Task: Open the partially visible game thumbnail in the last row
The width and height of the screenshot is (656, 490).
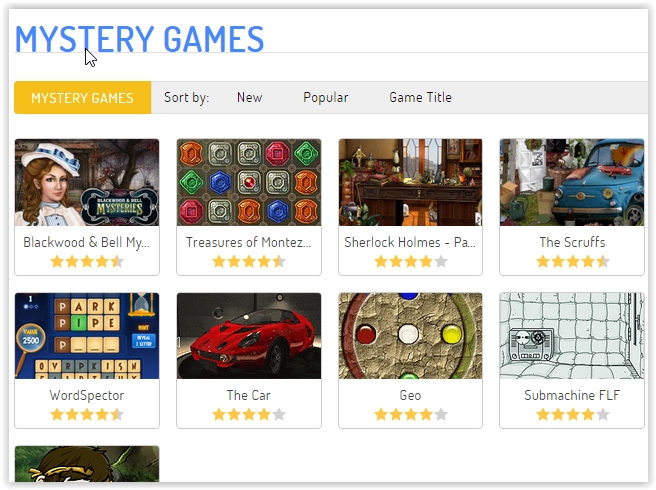Action: pos(87,464)
